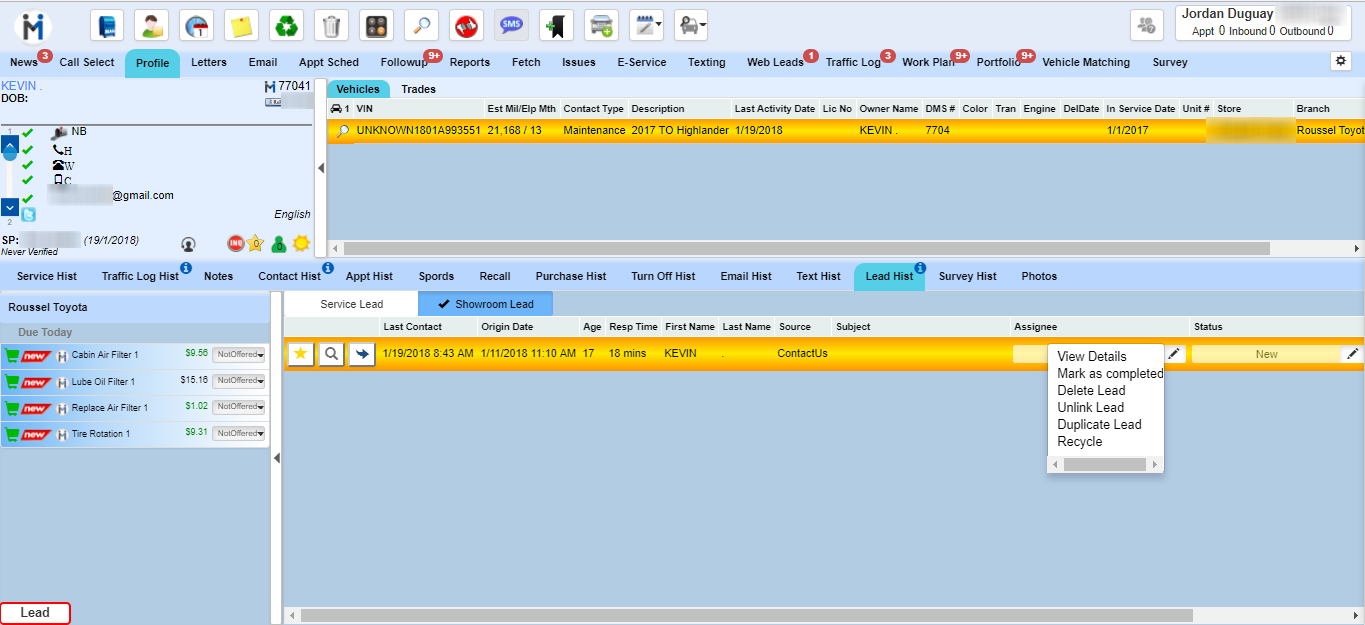Expand the calendar notepad toolbar dropdown
Image resolution: width=1365 pixels, height=625 pixels.
(647, 25)
